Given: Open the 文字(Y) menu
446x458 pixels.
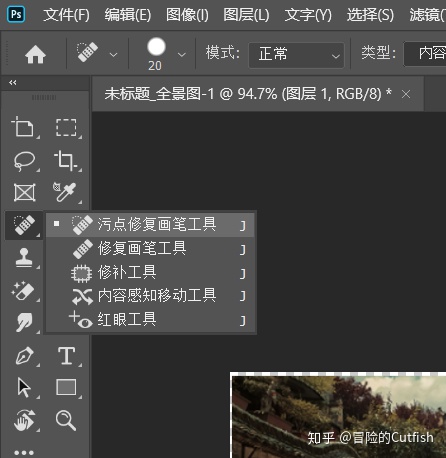Looking at the screenshot, I should [x=308, y=15].
